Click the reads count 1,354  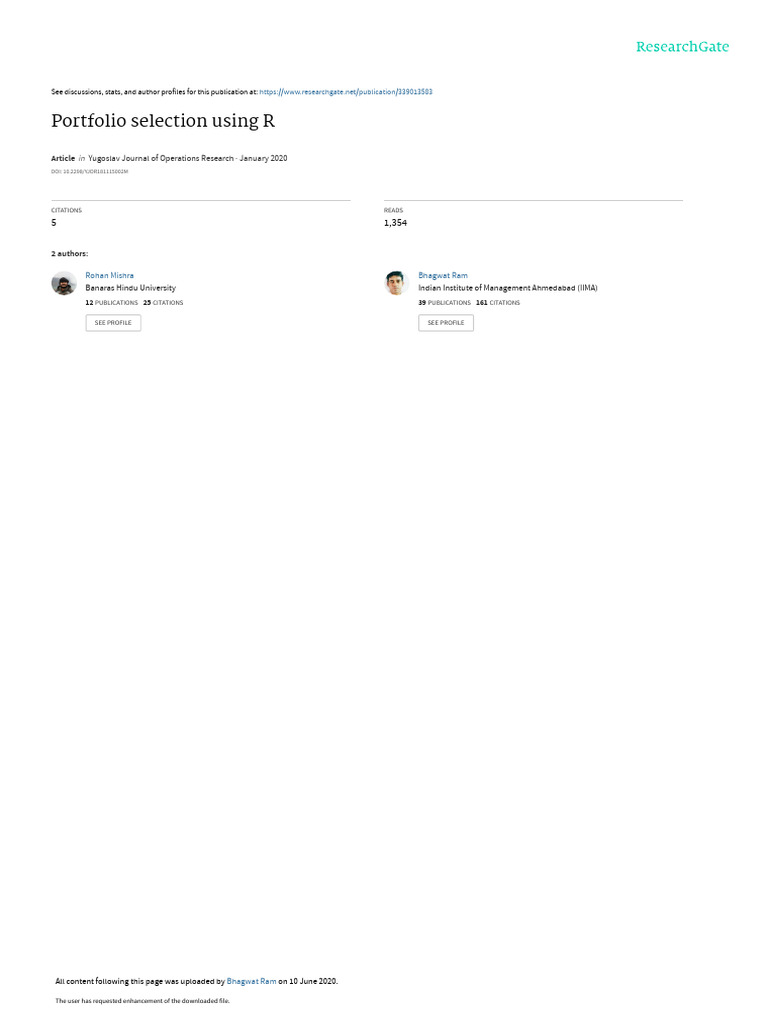coord(395,223)
